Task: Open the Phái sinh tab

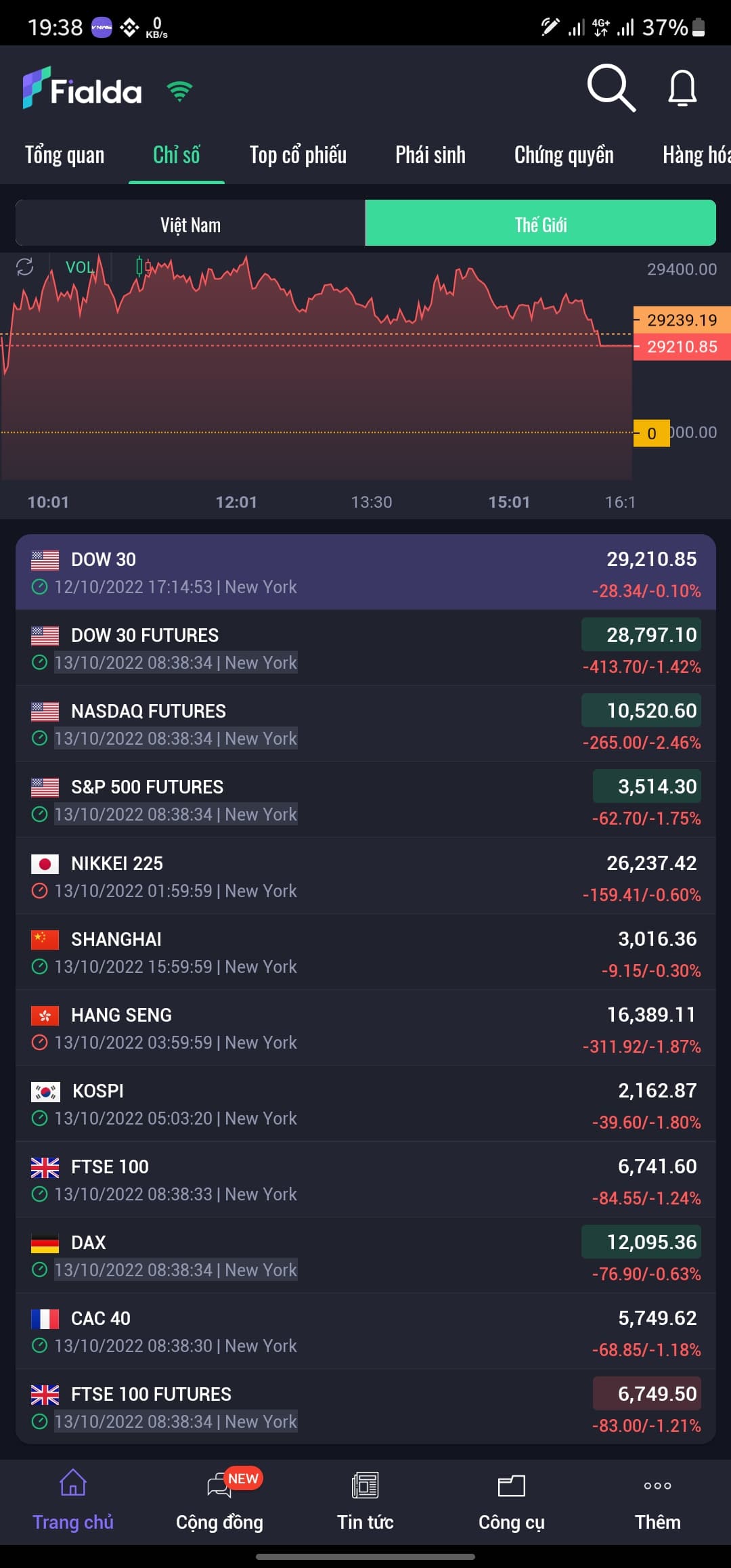Action: pos(430,155)
